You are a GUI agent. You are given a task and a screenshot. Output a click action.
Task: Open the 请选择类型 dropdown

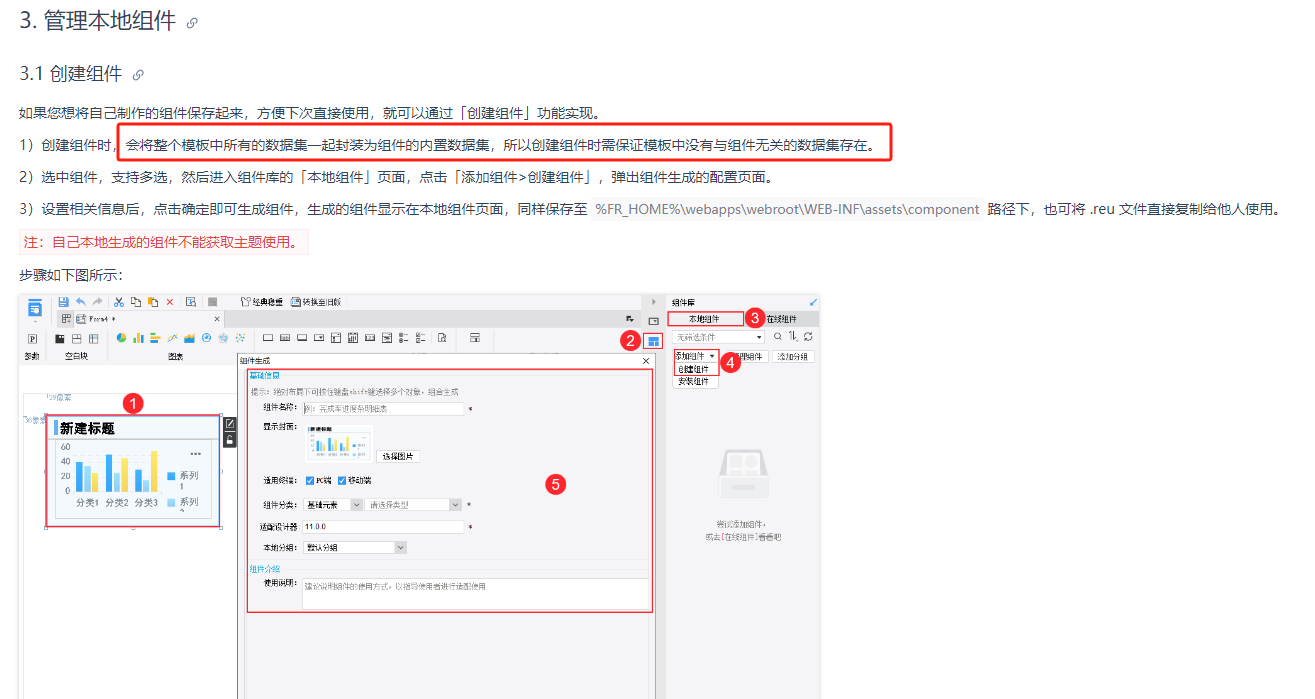tap(414, 505)
